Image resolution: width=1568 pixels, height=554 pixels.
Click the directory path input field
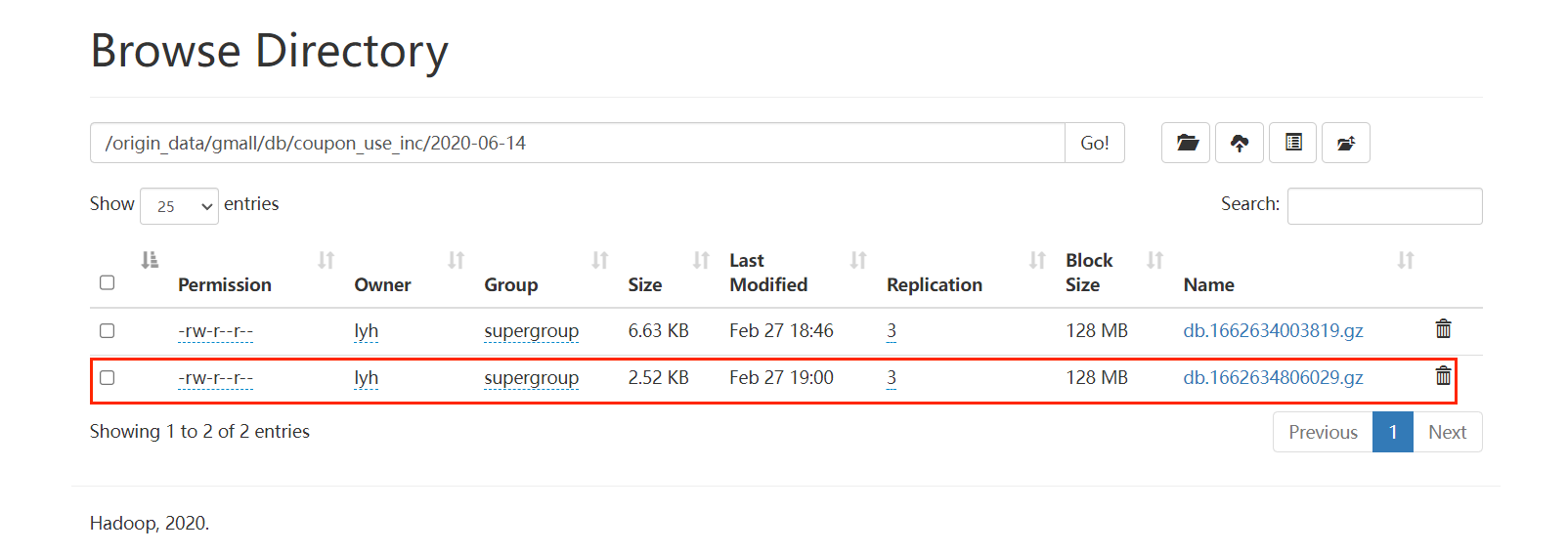click(x=577, y=143)
